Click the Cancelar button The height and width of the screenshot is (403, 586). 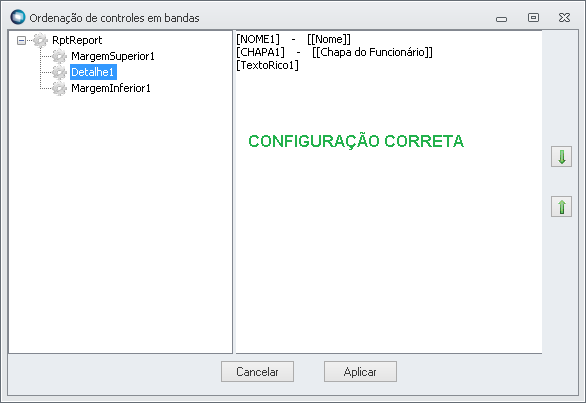point(257,371)
